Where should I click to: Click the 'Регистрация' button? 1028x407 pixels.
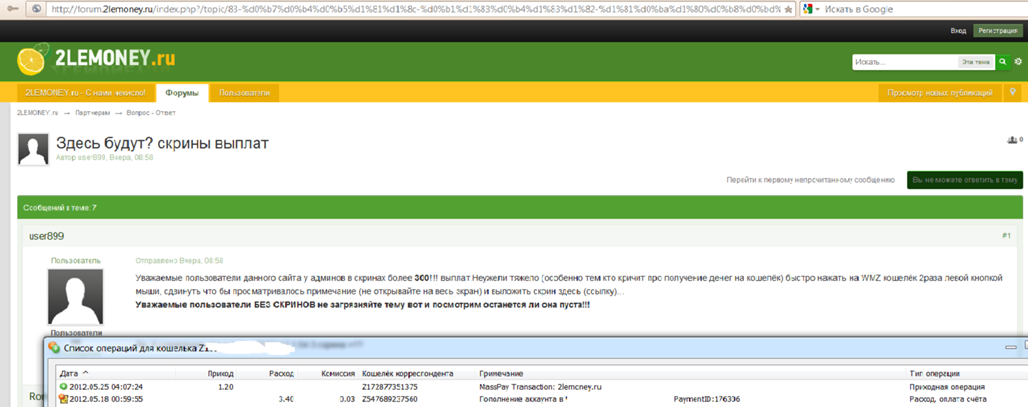(x=997, y=31)
